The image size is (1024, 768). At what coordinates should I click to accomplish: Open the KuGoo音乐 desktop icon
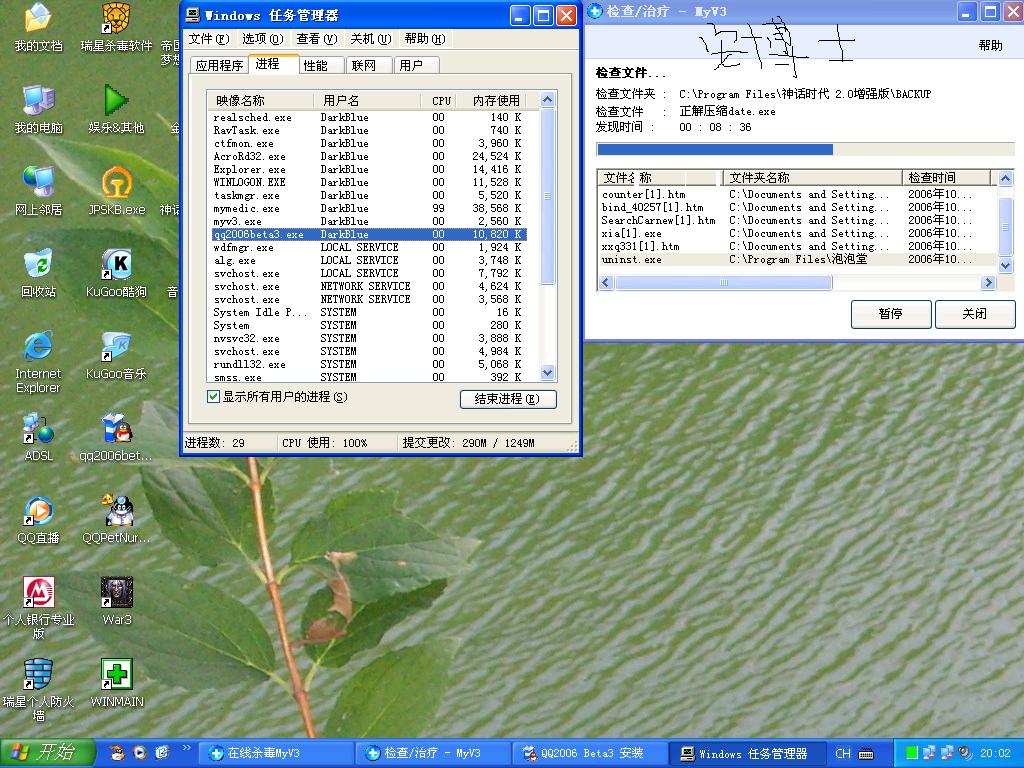[117, 348]
